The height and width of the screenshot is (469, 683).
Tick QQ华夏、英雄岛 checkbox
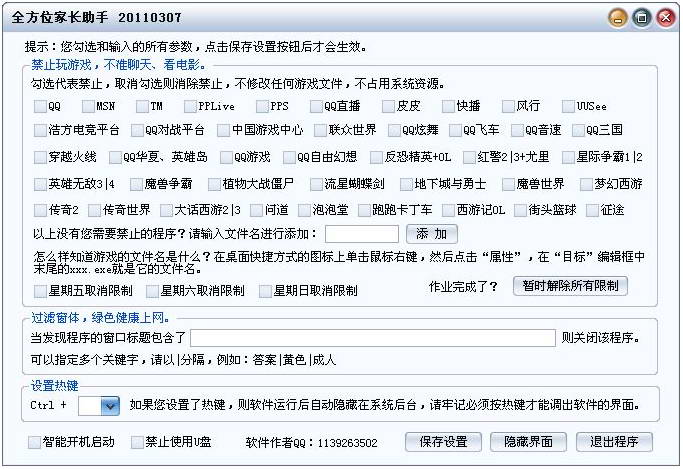pyautogui.click(x=115, y=157)
